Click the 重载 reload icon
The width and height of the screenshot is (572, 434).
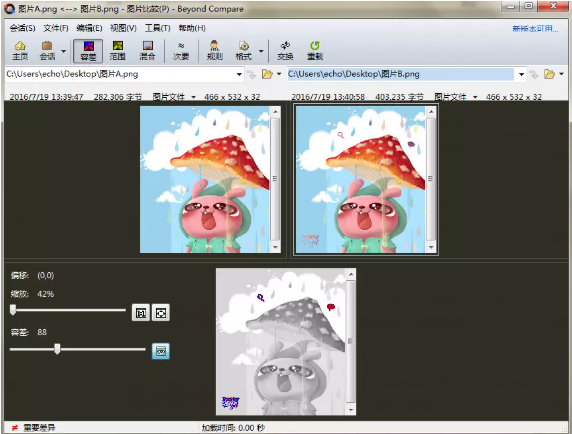pos(315,51)
